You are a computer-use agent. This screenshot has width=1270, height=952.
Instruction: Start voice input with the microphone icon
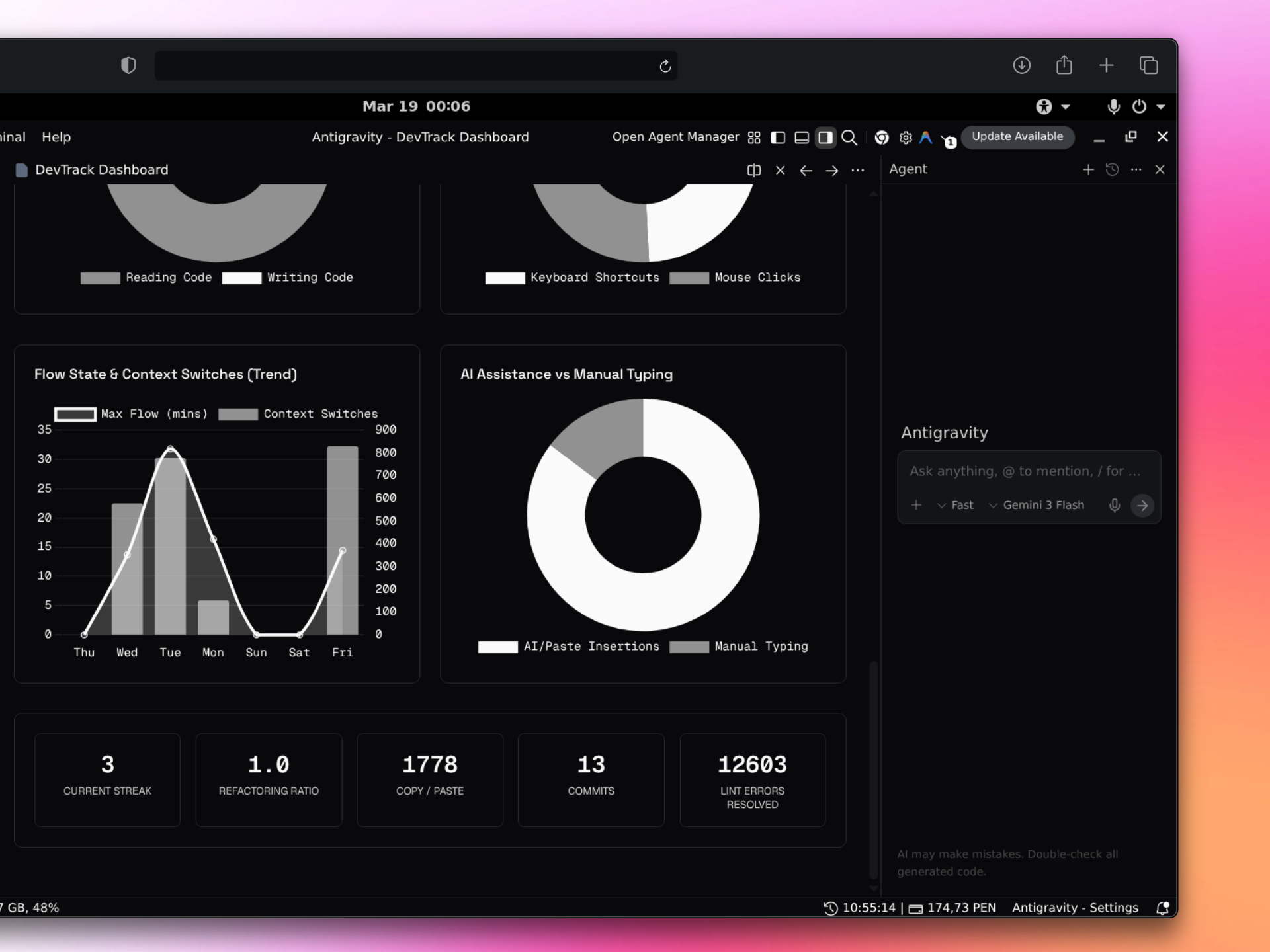coord(1115,505)
